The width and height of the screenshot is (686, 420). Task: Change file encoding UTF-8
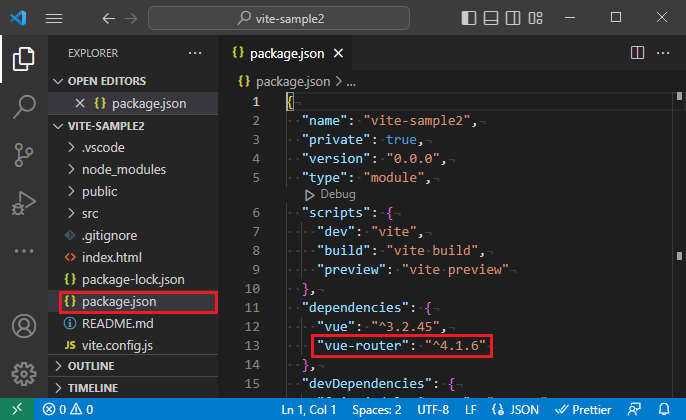pyautogui.click(x=433, y=410)
